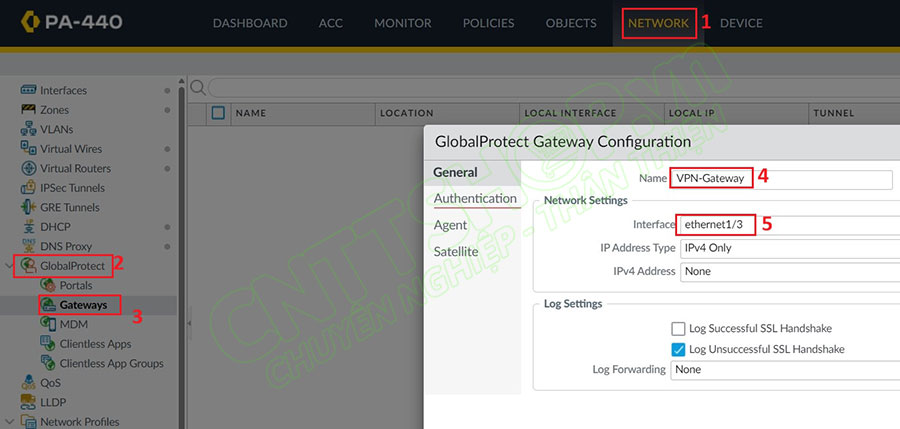Click the QoS icon
The height and width of the screenshot is (429, 900).
coord(28,382)
